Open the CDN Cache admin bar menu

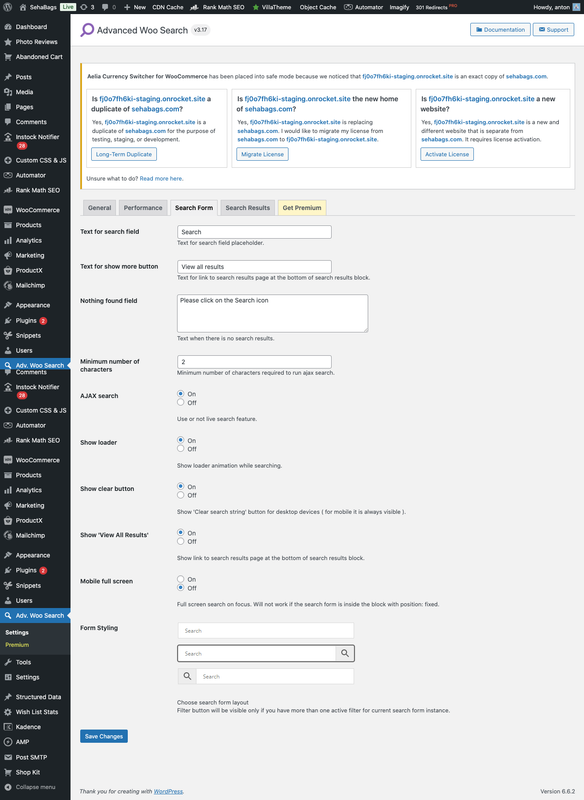click(167, 7)
